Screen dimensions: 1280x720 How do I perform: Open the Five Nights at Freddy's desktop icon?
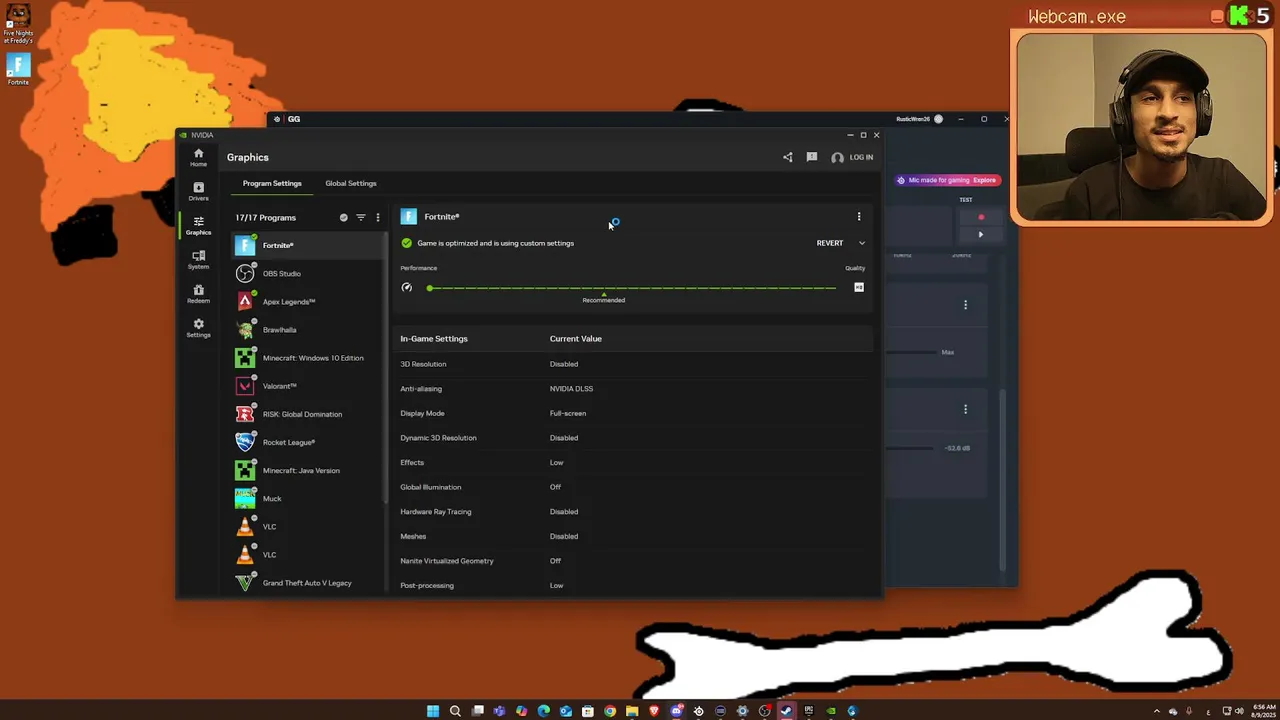pos(18,24)
